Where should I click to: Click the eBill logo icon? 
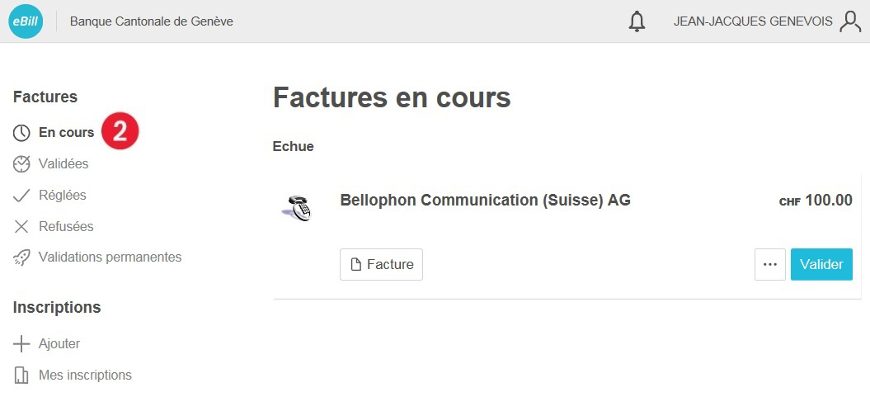click(26, 21)
